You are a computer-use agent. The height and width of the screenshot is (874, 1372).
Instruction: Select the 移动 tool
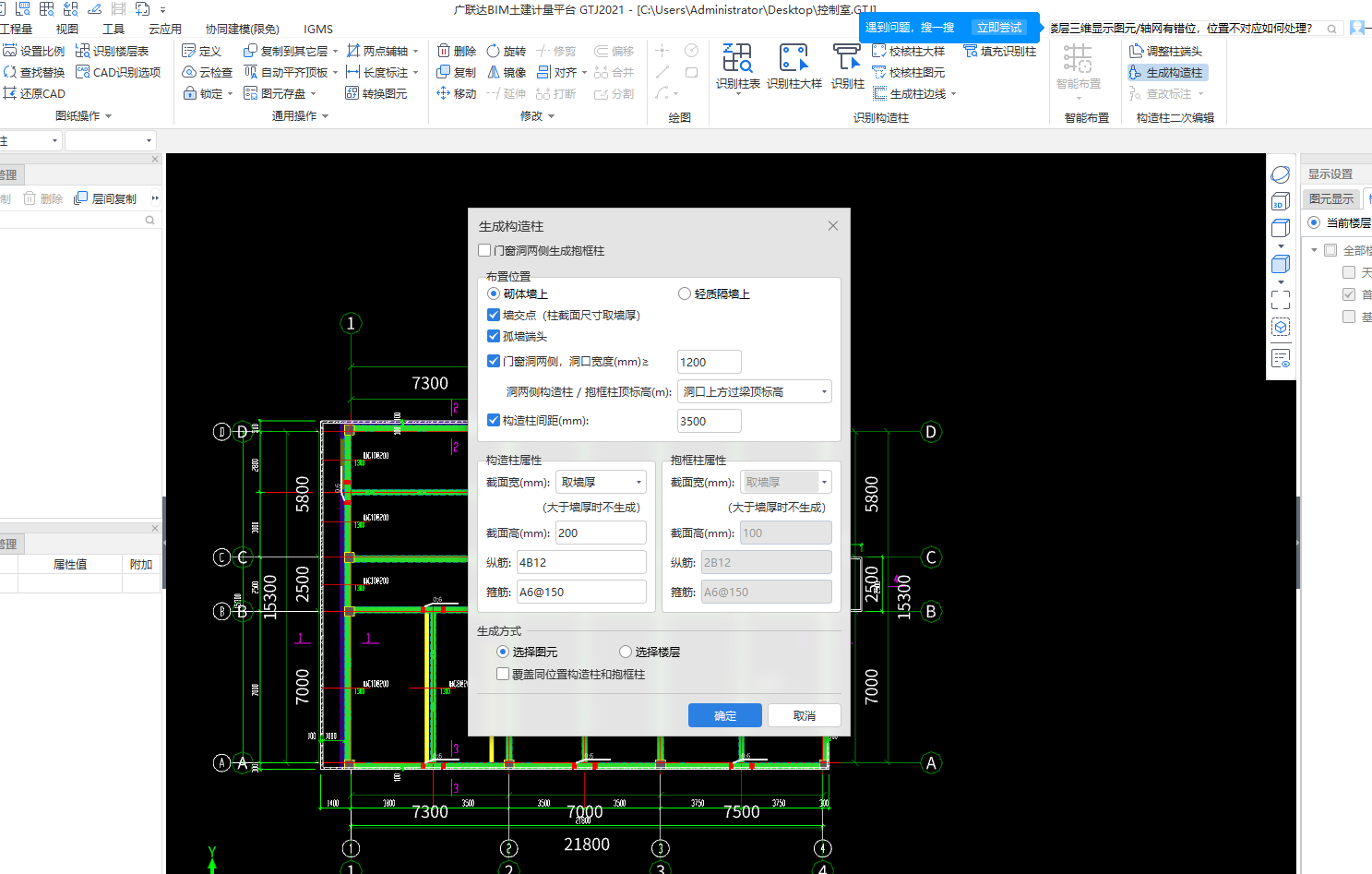click(x=457, y=93)
